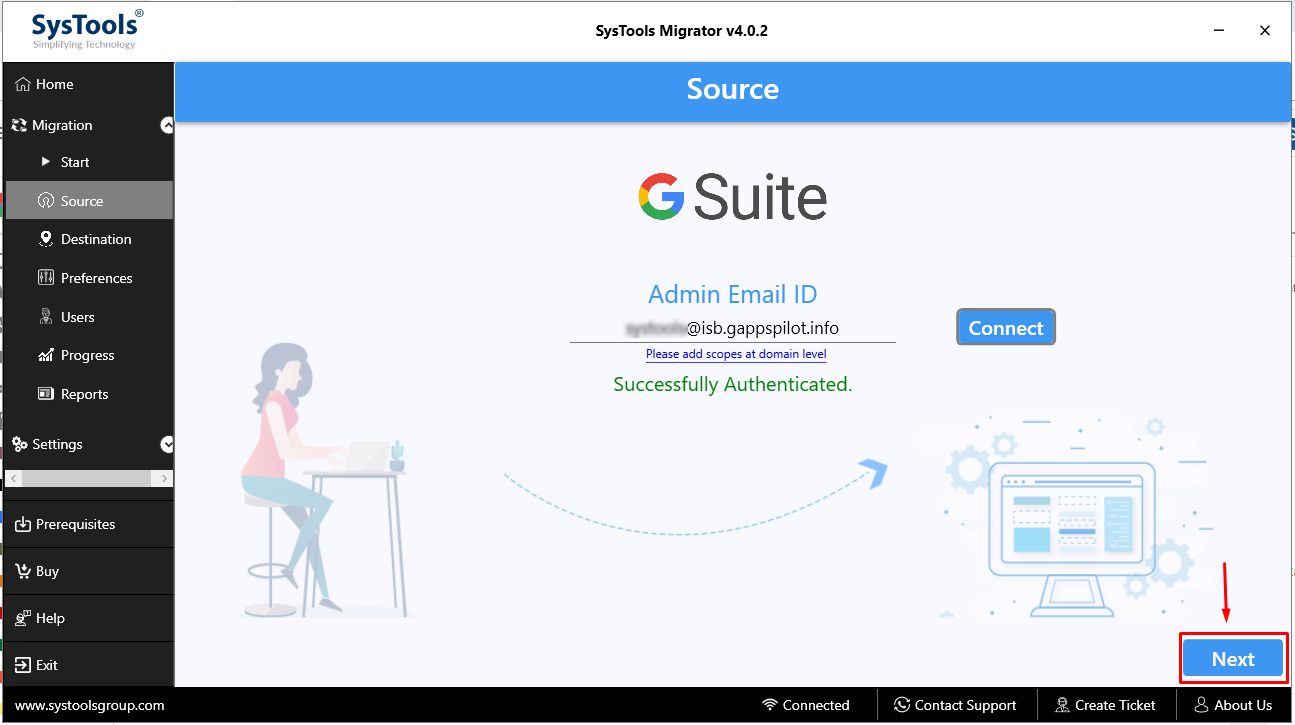
Task: Collapse the Migration section chevron
Action: (x=167, y=125)
